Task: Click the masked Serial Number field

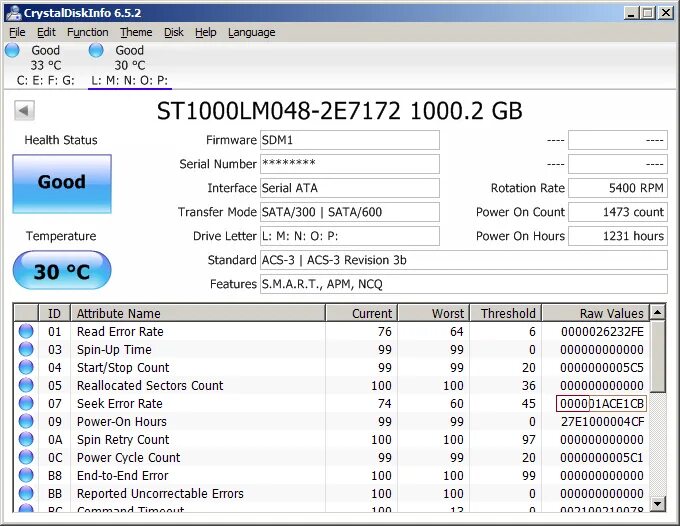Action: click(350, 164)
